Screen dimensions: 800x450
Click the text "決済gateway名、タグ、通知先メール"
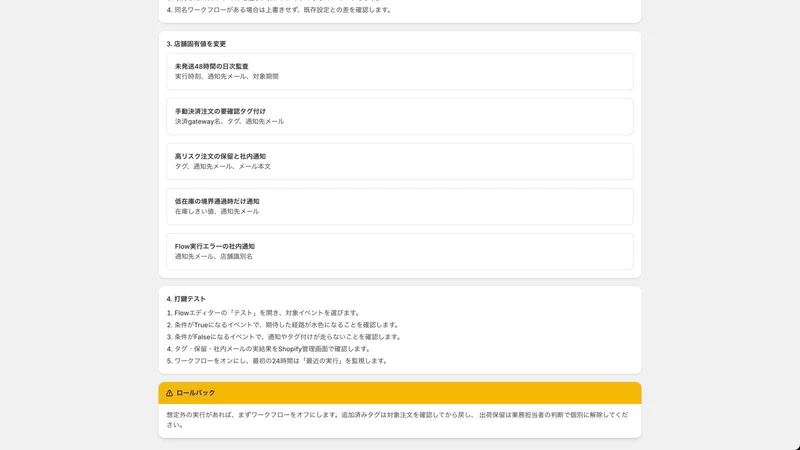(230, 121)
